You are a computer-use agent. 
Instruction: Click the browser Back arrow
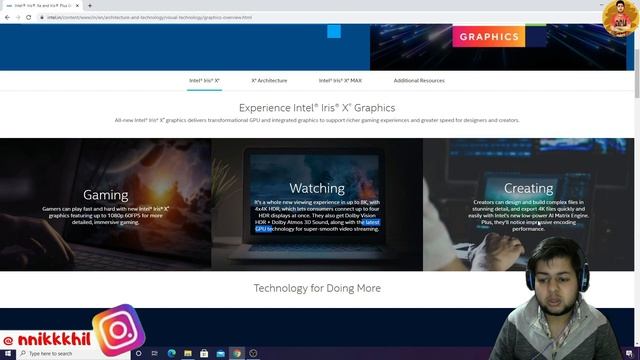point(7,18)
